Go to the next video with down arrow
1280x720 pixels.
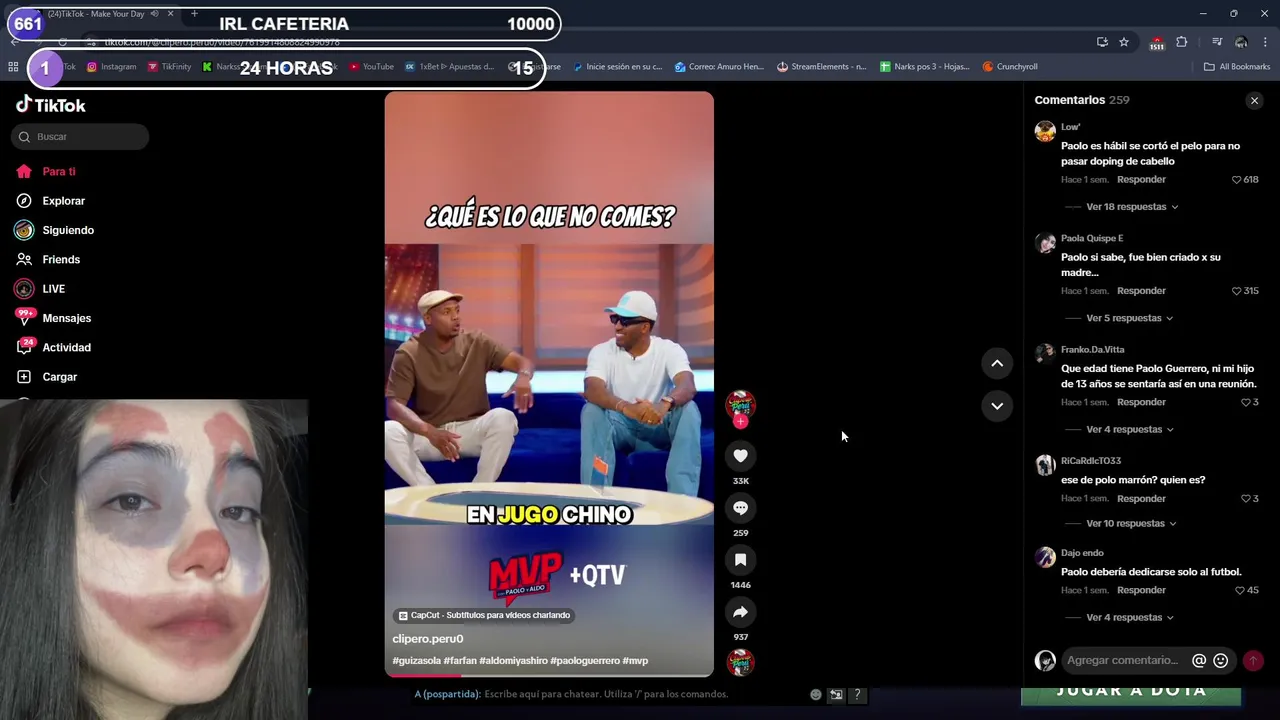coord(997,406)
